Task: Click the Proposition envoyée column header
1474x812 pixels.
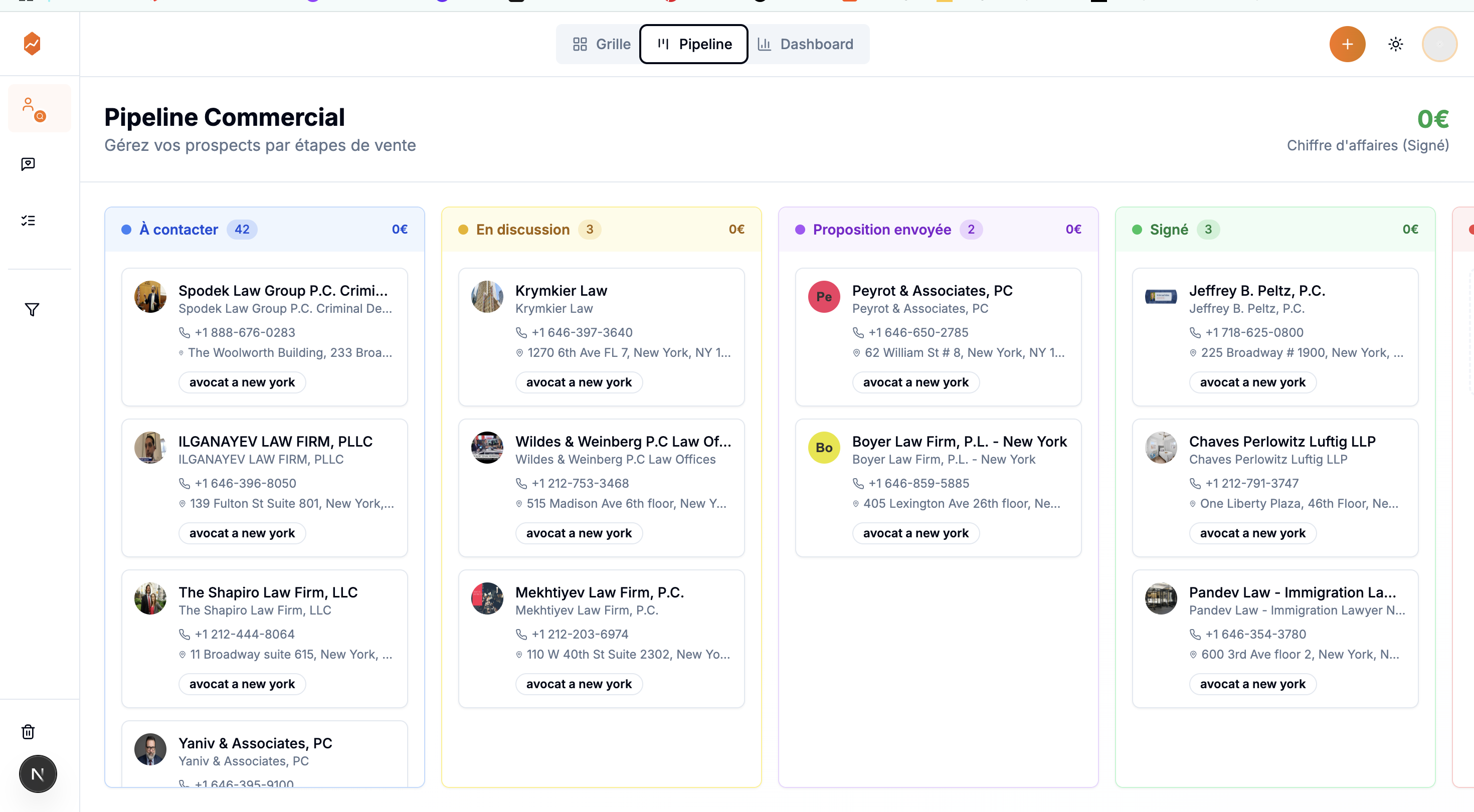Action: click(x=939, y=230)
